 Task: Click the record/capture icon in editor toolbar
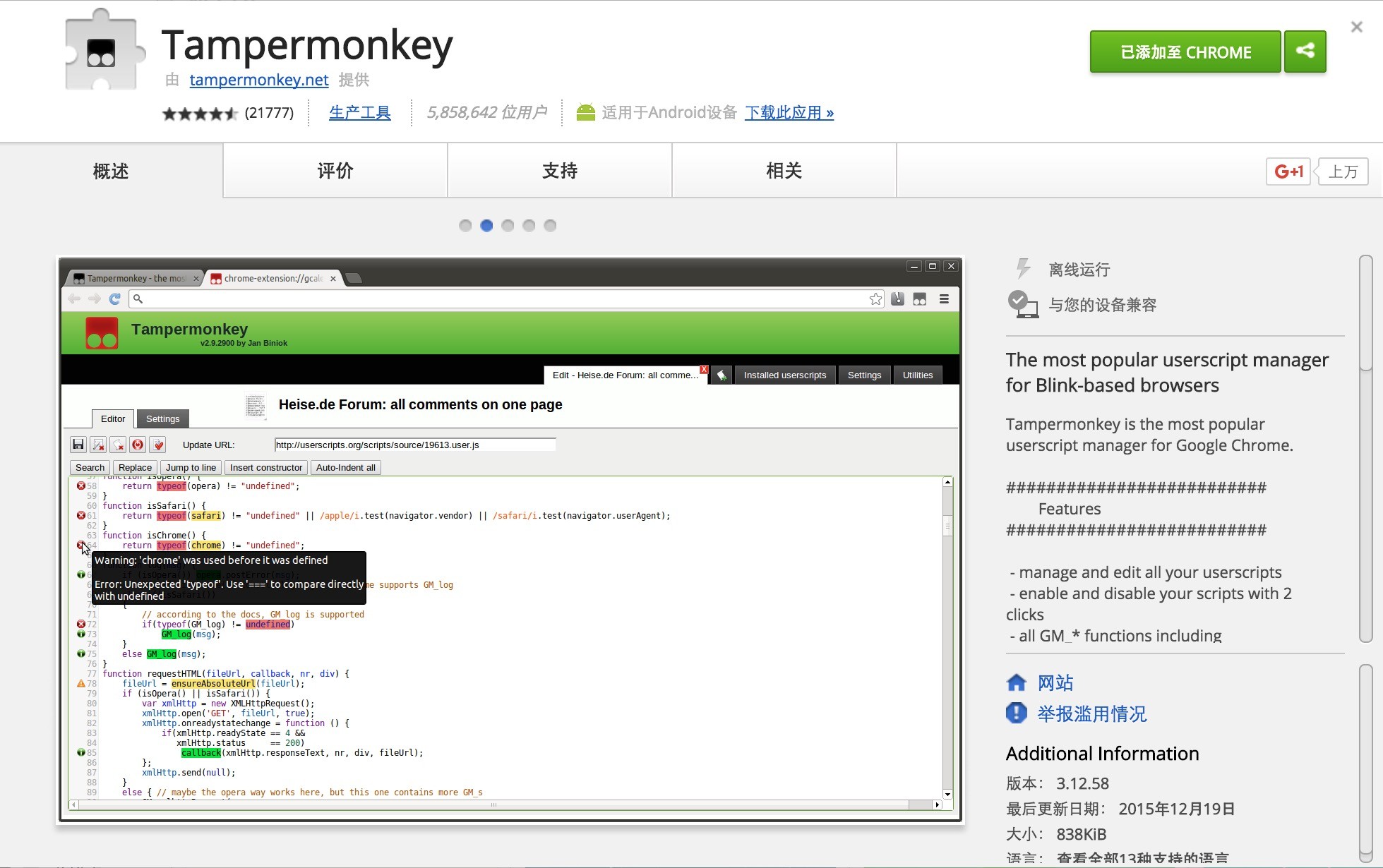138,444
